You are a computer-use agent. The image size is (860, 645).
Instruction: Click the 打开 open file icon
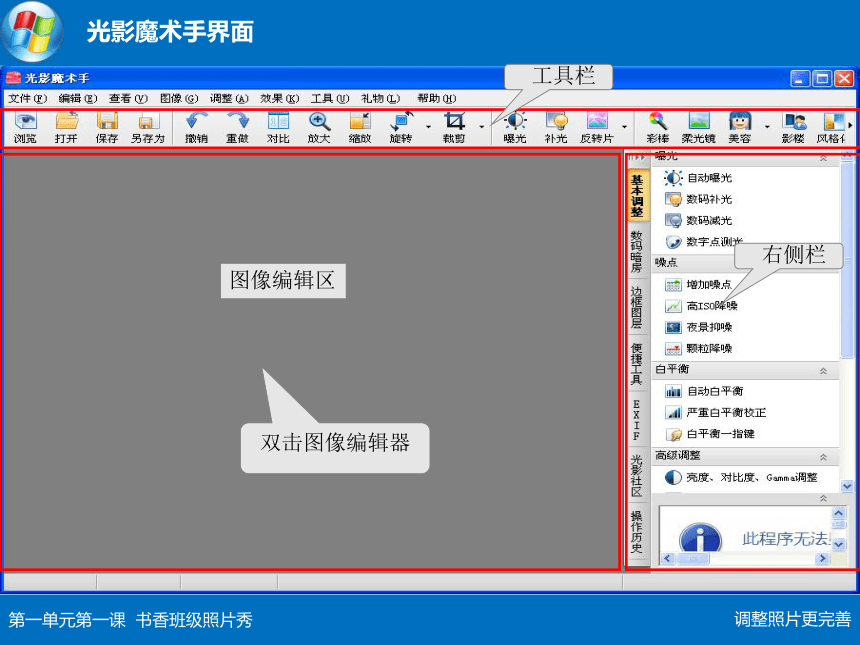point(66,128)
